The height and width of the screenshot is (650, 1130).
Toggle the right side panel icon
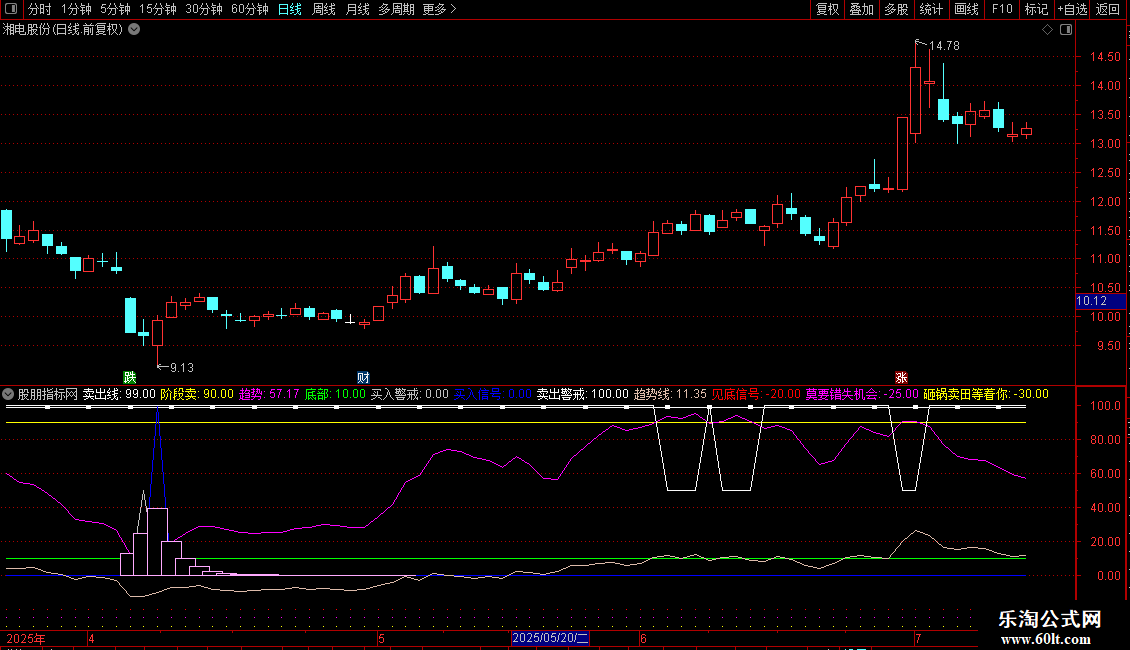coord(1066,30)
